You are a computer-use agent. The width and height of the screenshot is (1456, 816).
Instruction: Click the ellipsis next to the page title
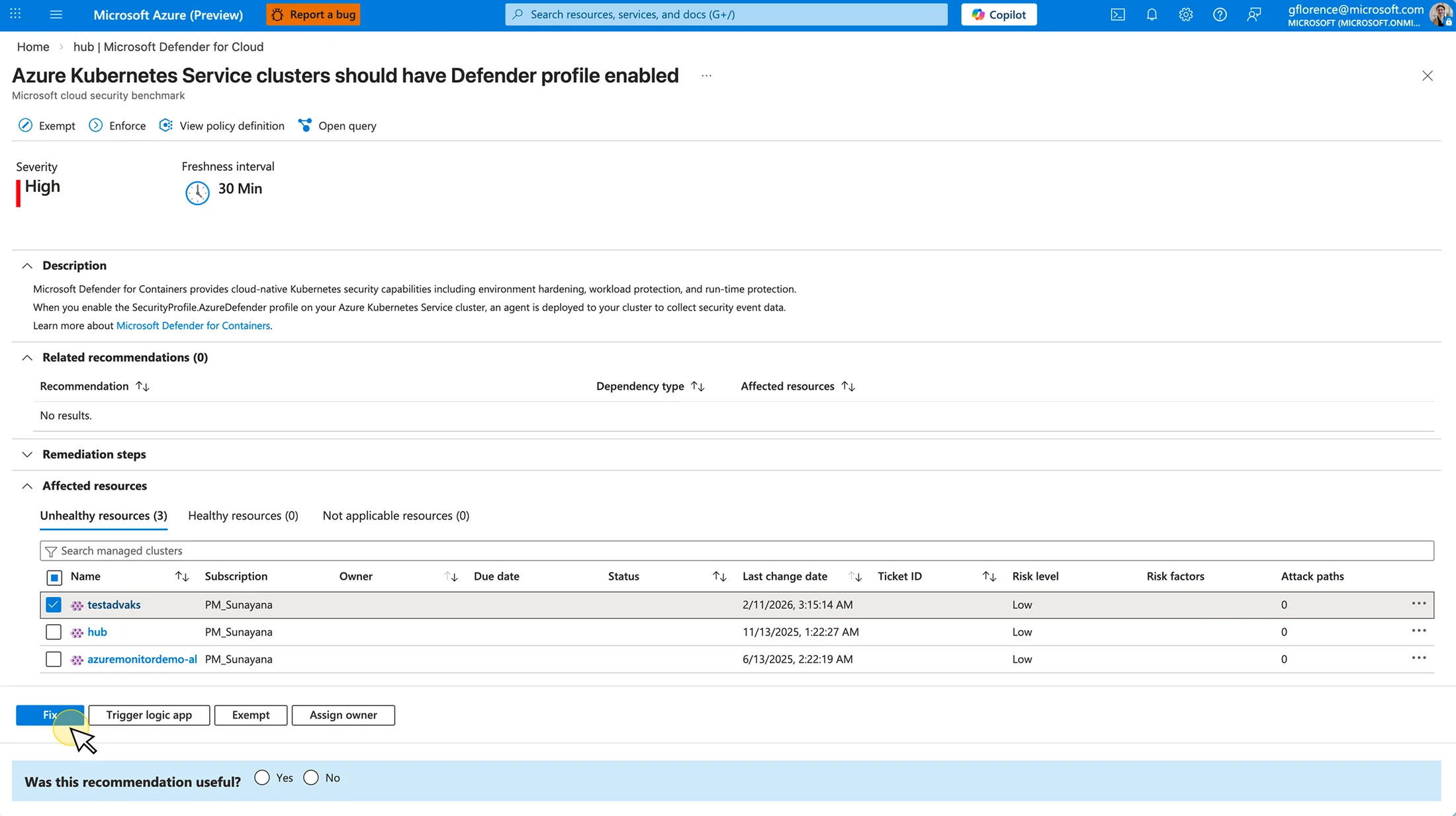706,76
